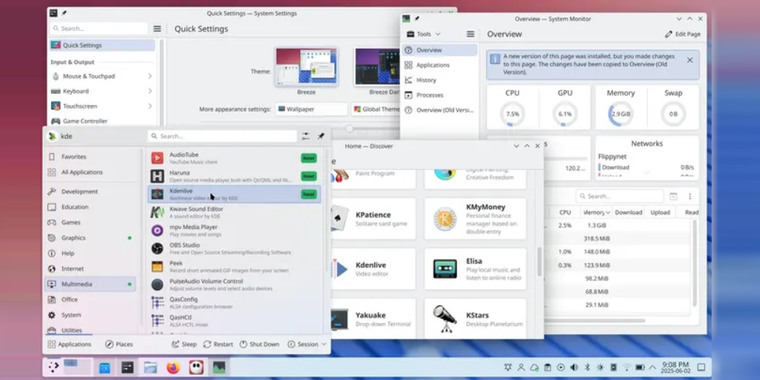Select Graphics category in launcher
The height and width of the screenshot is (380, 760).
point(90,238)
